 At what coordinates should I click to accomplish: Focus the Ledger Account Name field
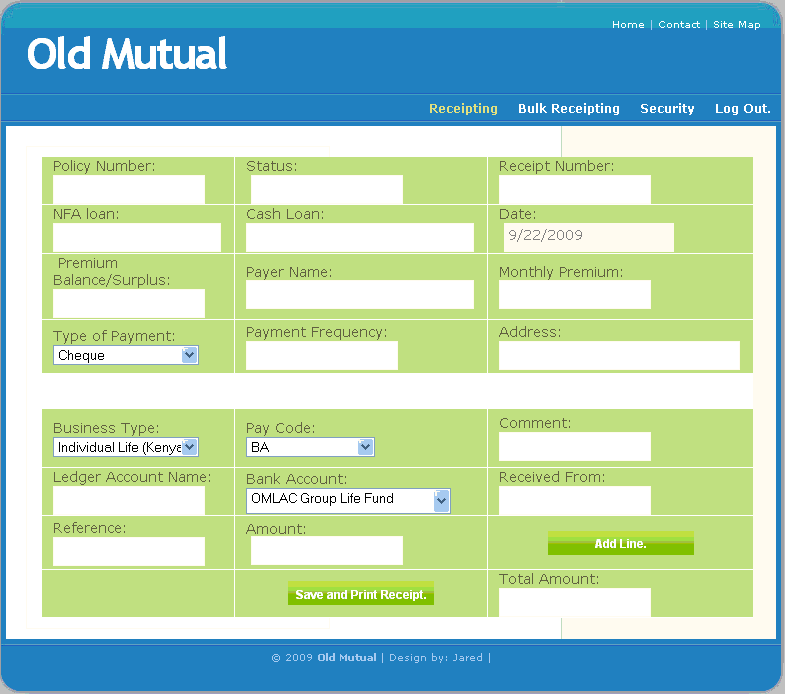(x=129, y=500)
